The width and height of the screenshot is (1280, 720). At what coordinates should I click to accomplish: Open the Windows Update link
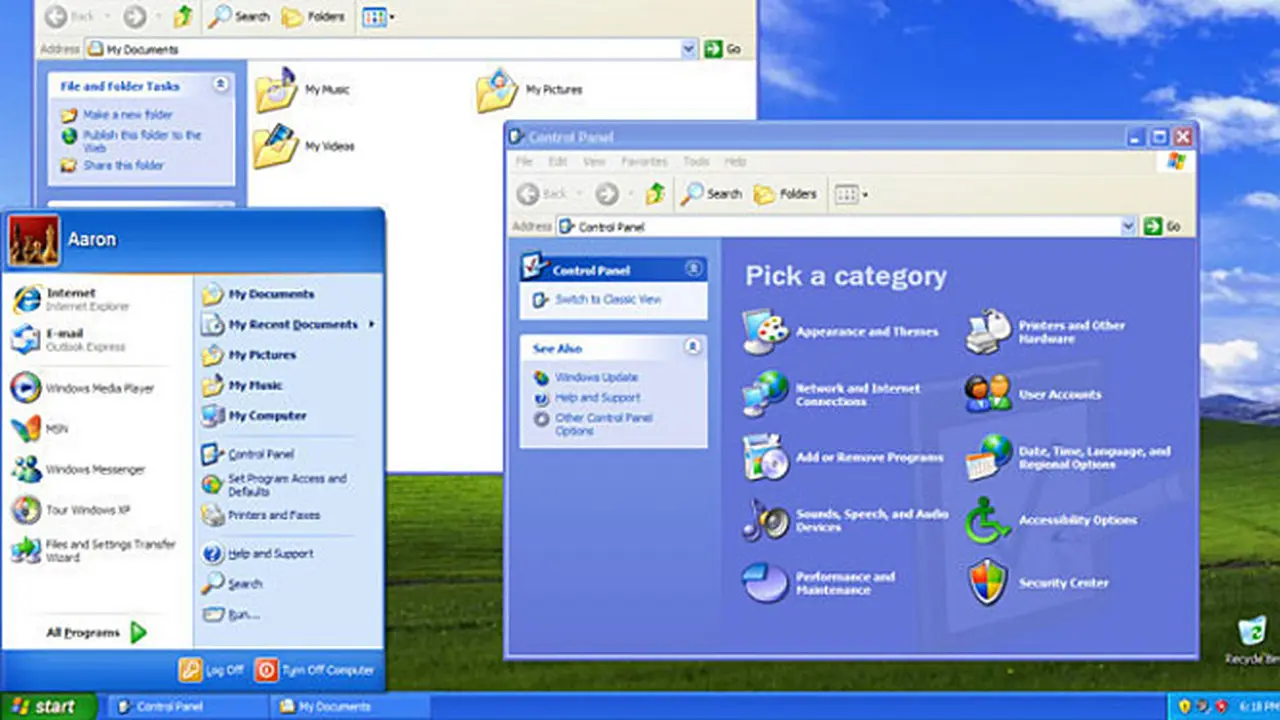click(596, 377)
